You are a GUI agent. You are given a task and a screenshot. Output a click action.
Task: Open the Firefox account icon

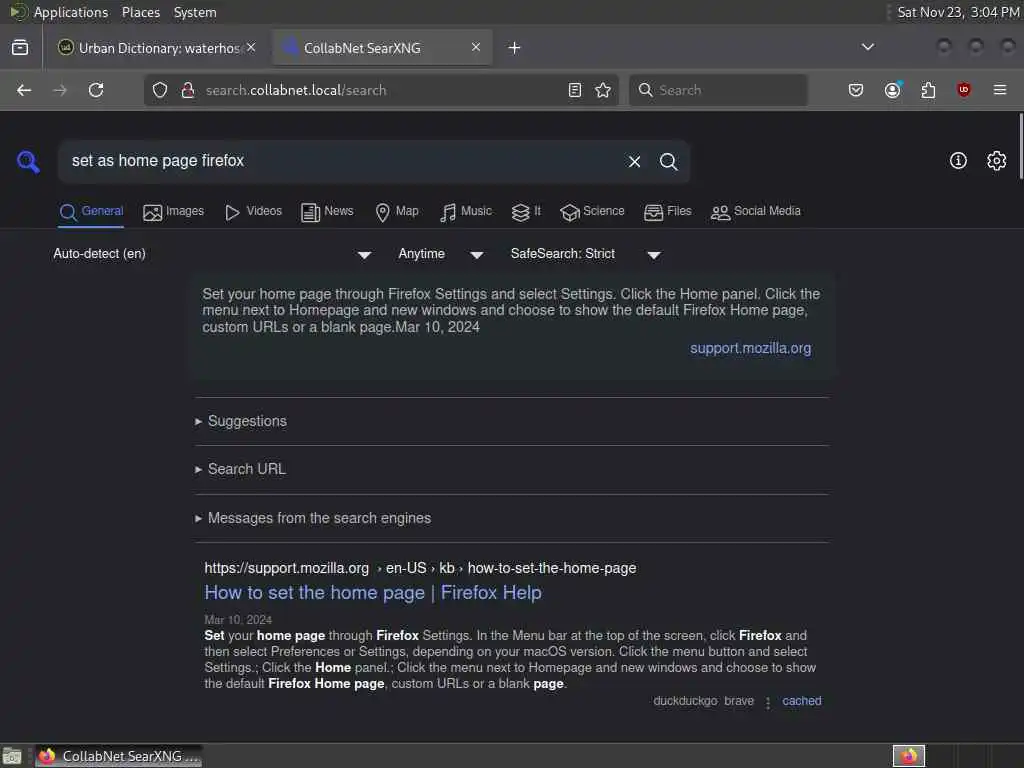[893, 90]
